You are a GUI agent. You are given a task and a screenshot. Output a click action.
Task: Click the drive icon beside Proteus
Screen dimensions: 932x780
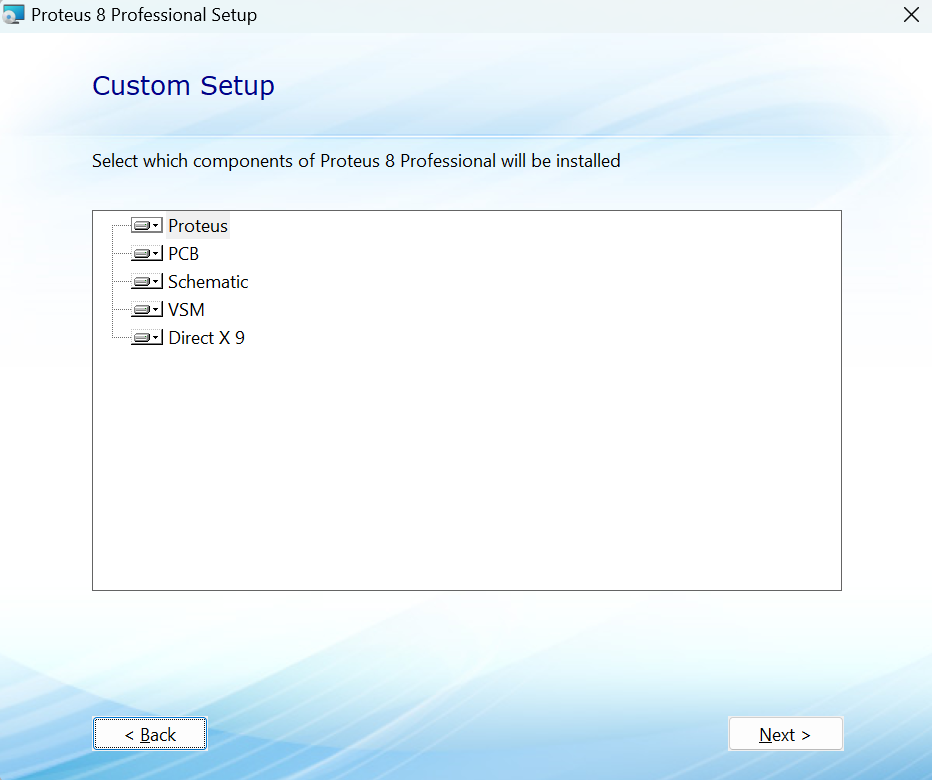pyautogui.click(x=141, y=226)
